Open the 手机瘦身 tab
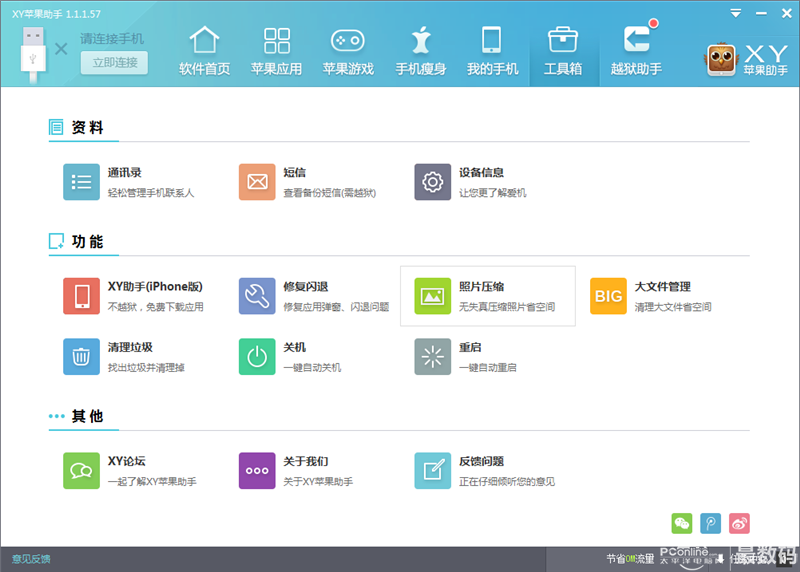This screenshot has height=572, width=800. pos(420,51)
